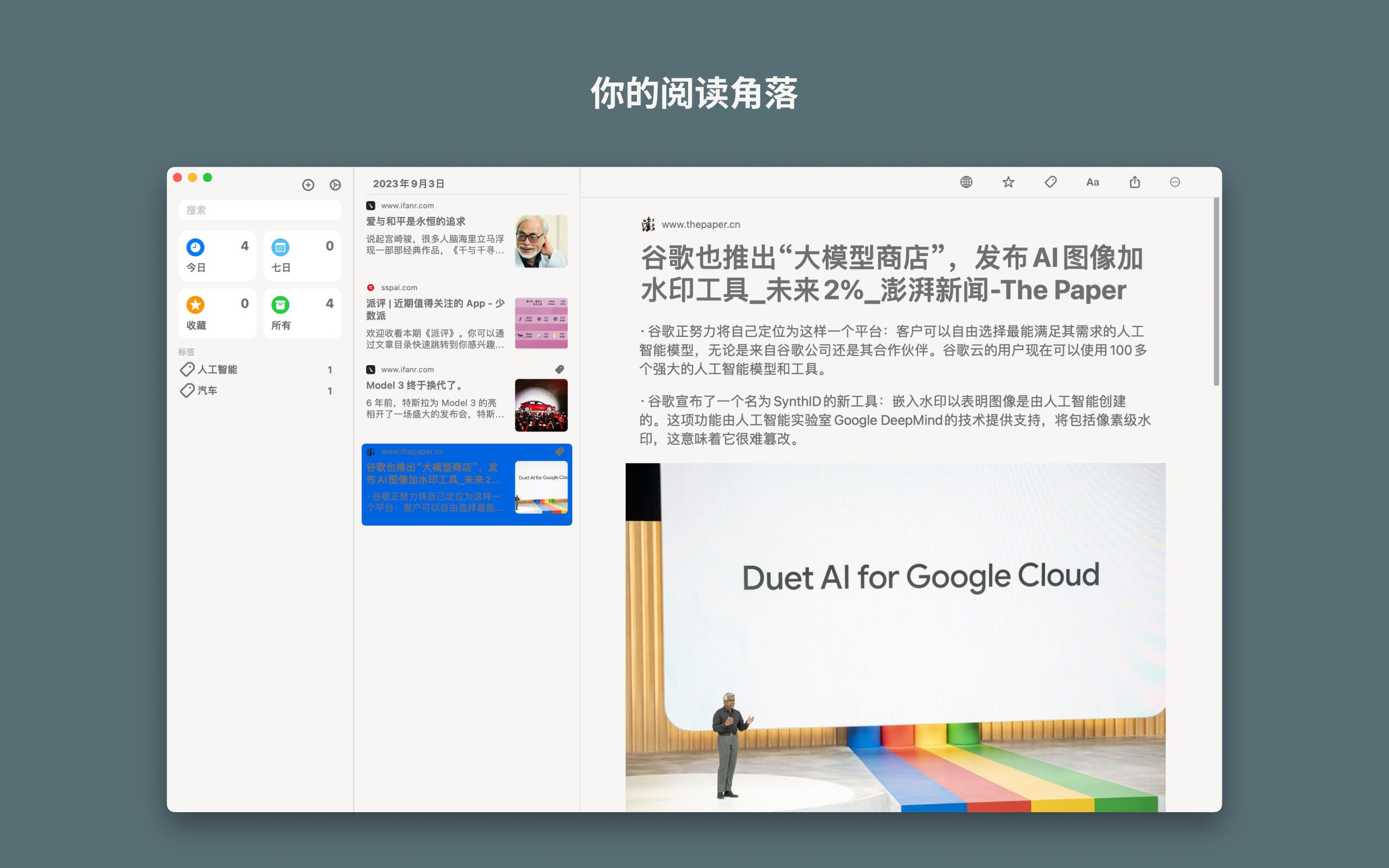Select the 人工智能 tag

click(218, 369)
